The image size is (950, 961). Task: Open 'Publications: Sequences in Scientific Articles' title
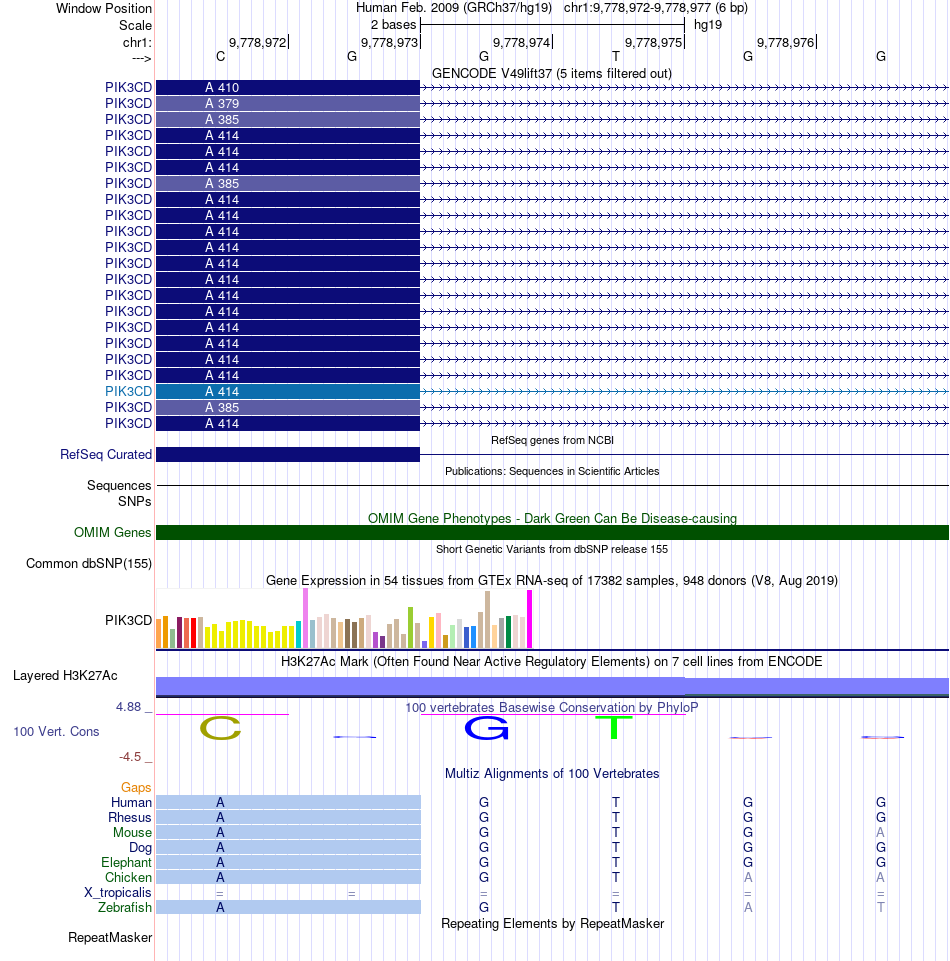tap(552, 471)
